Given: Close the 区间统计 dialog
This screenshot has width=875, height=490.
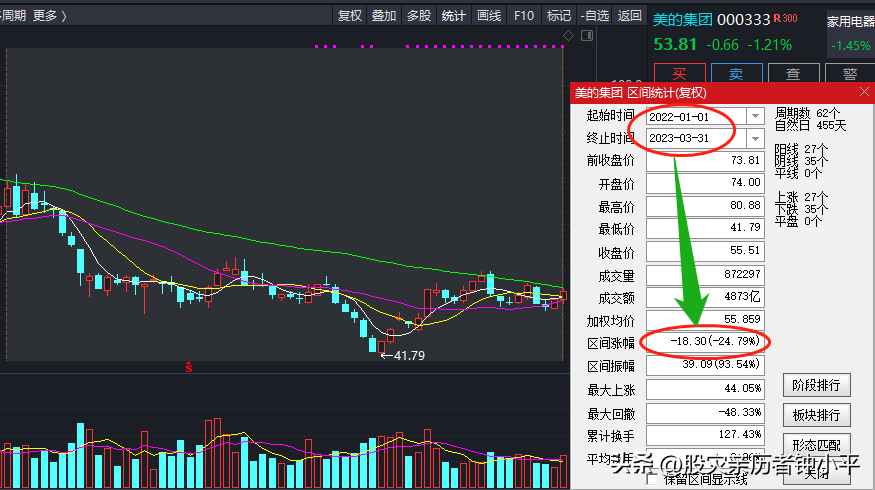Looking at the screenshot, I should click(864, 92).
